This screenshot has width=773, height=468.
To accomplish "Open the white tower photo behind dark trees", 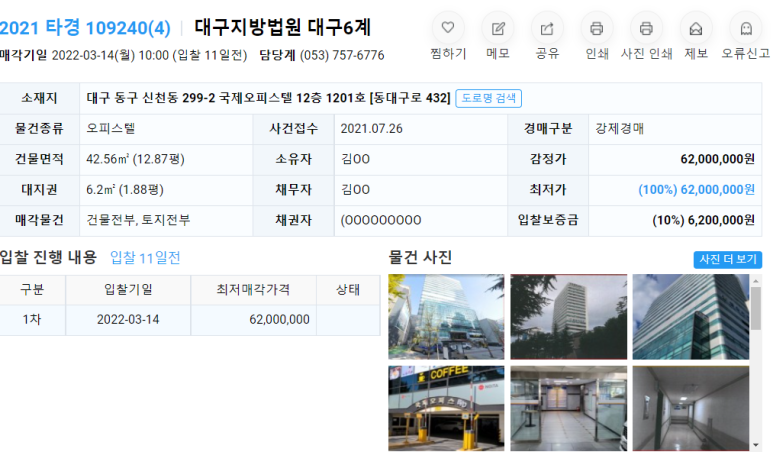I will click(x=568, y=317).
